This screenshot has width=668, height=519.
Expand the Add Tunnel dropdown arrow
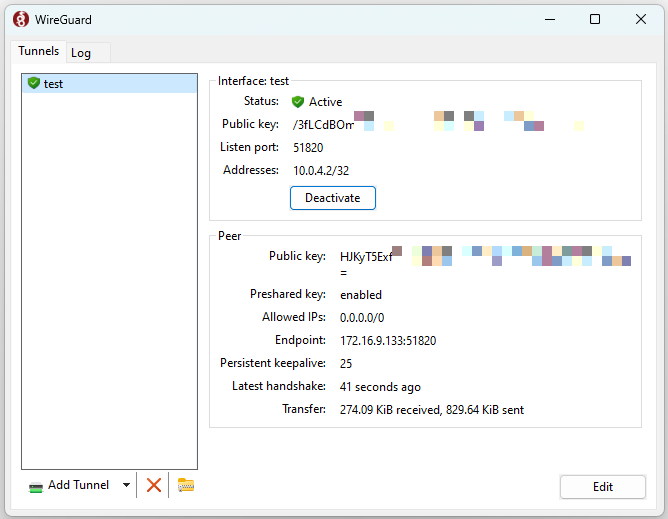click(126, 485)
